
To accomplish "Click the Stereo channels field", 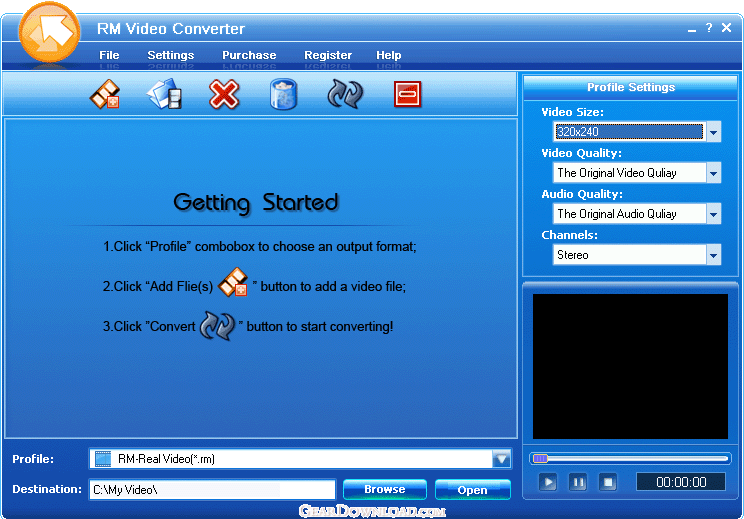I will [x=629, y=255].
